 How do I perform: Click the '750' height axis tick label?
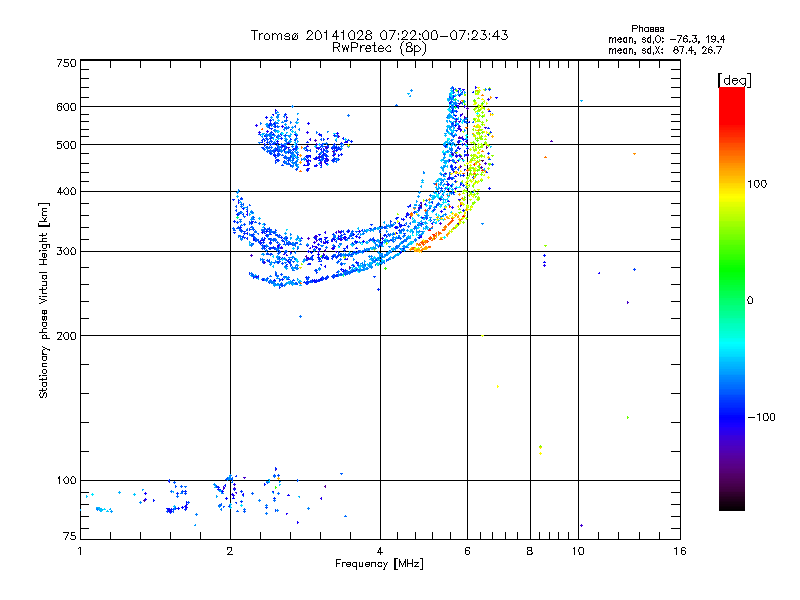66,63
